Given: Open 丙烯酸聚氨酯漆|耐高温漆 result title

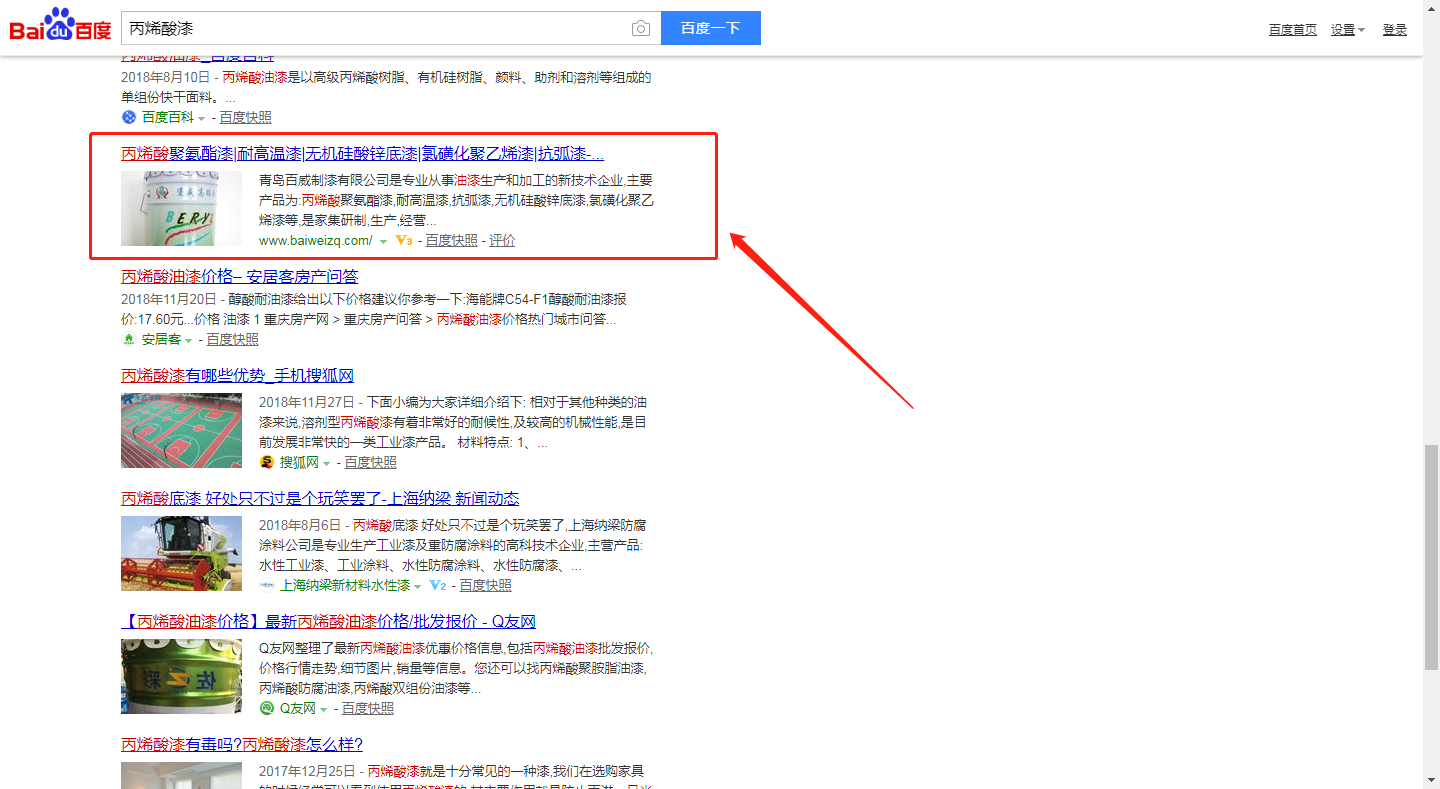Looking at the screenshot, I should coord(363,154).
